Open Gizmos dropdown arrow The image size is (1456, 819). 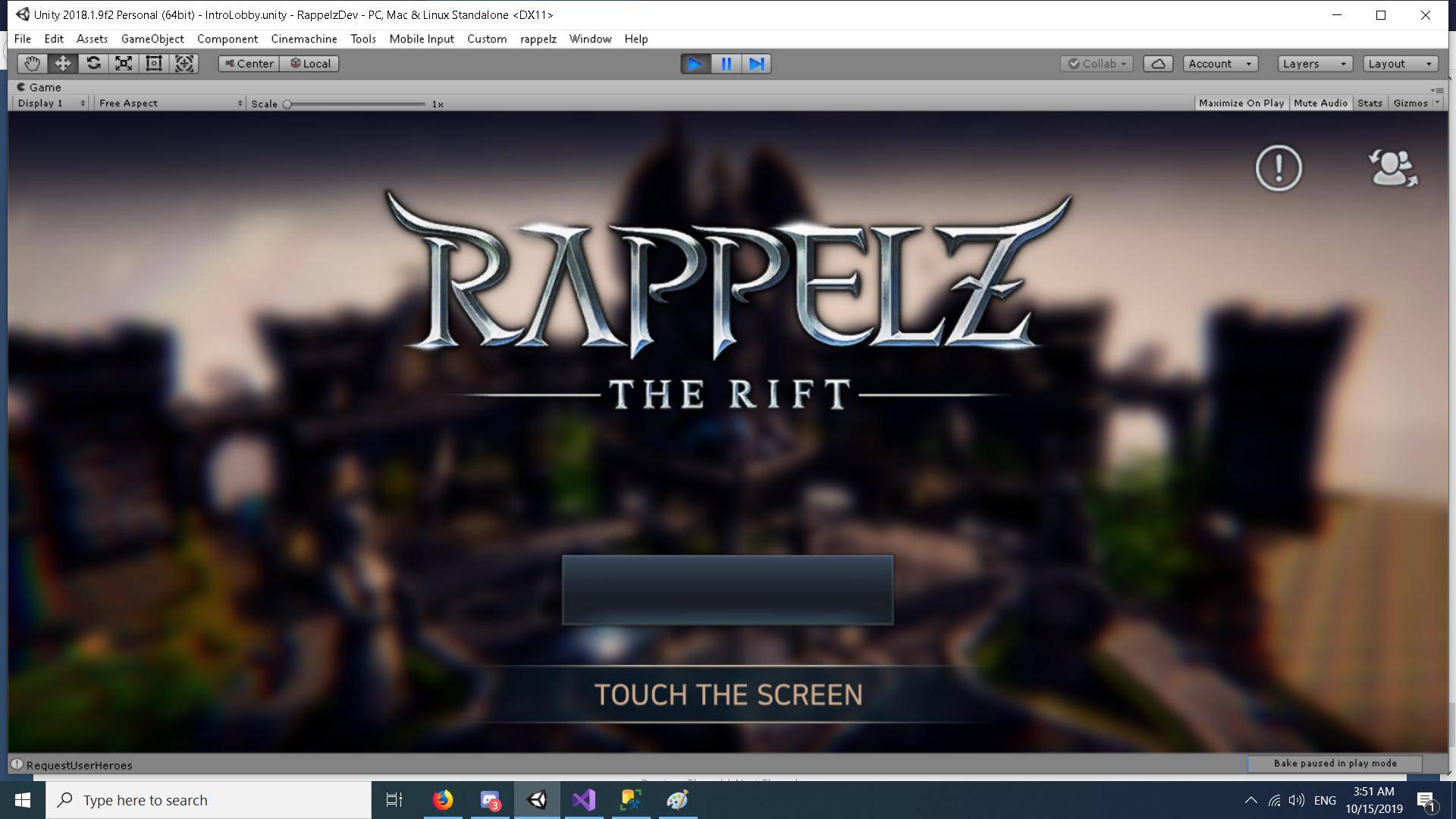(1437, 103)
